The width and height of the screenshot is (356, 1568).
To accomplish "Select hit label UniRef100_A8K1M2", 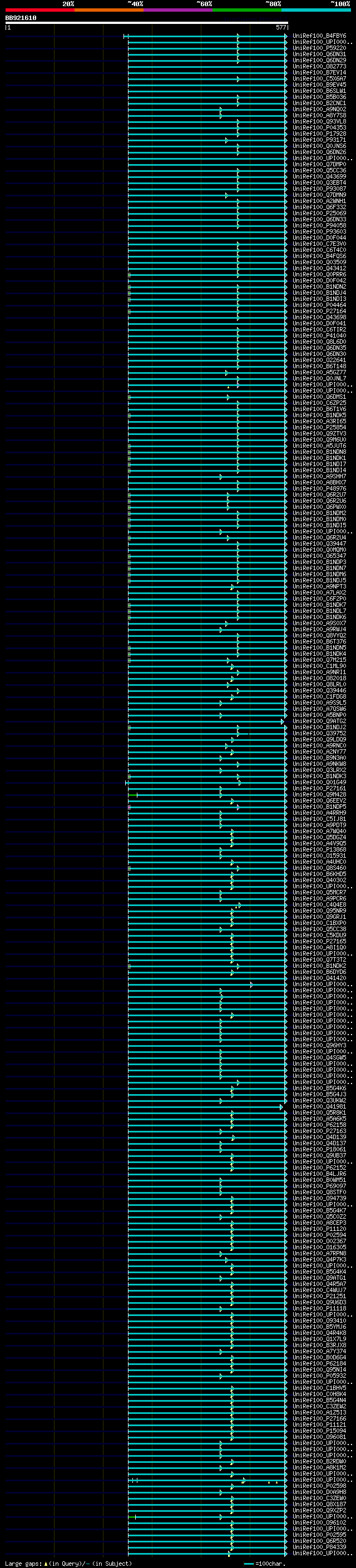I will tap(319, 1467).
